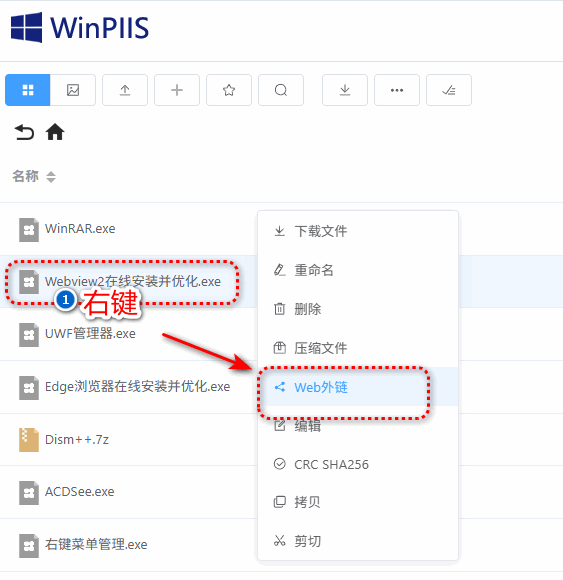Screen dimensions: 563x580
Task: Select the Dism++.7z archive icon
Action: point(29,440)
